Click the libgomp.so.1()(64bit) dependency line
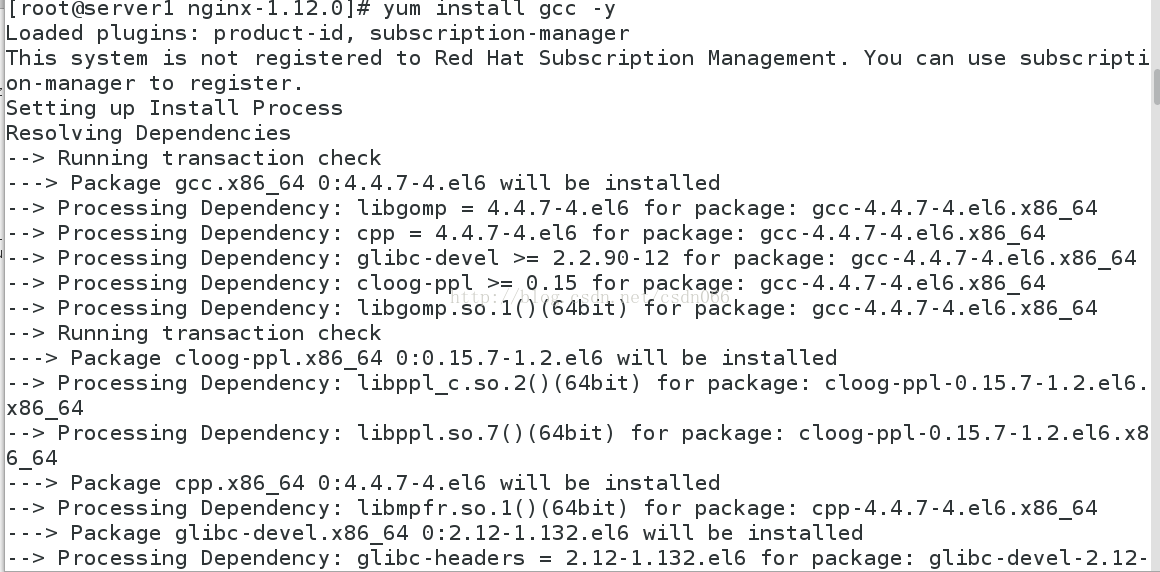The height and width of the screenshot is (572, 1160). point(552,309)
